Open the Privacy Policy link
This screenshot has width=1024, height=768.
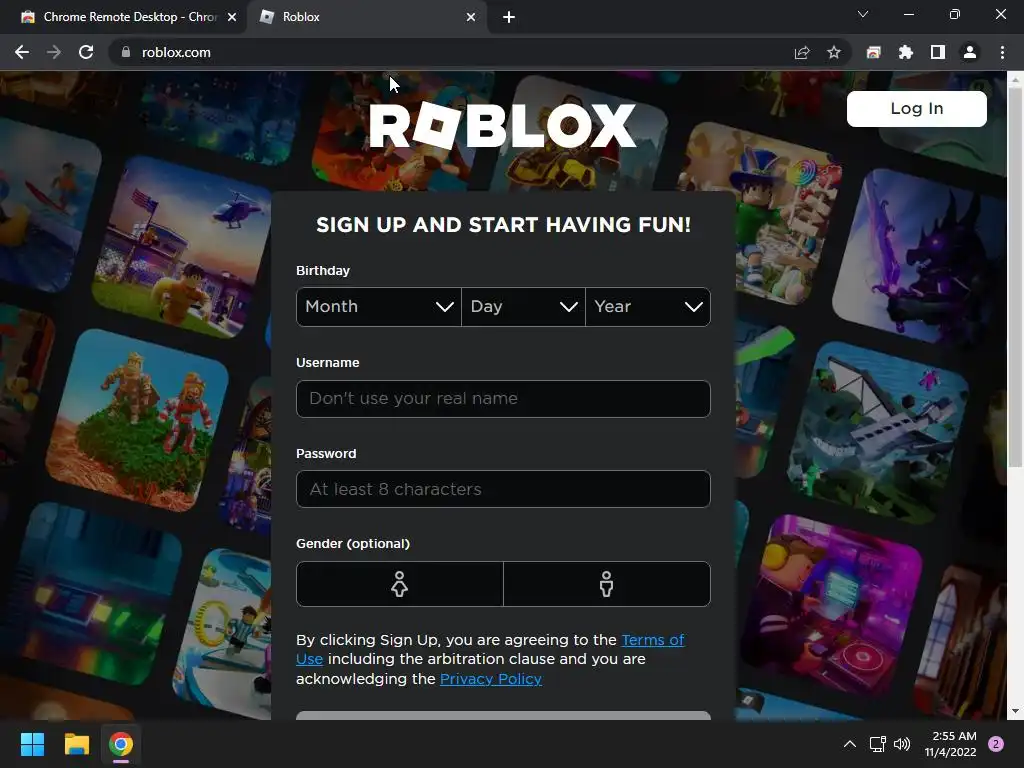pos(491,679)
